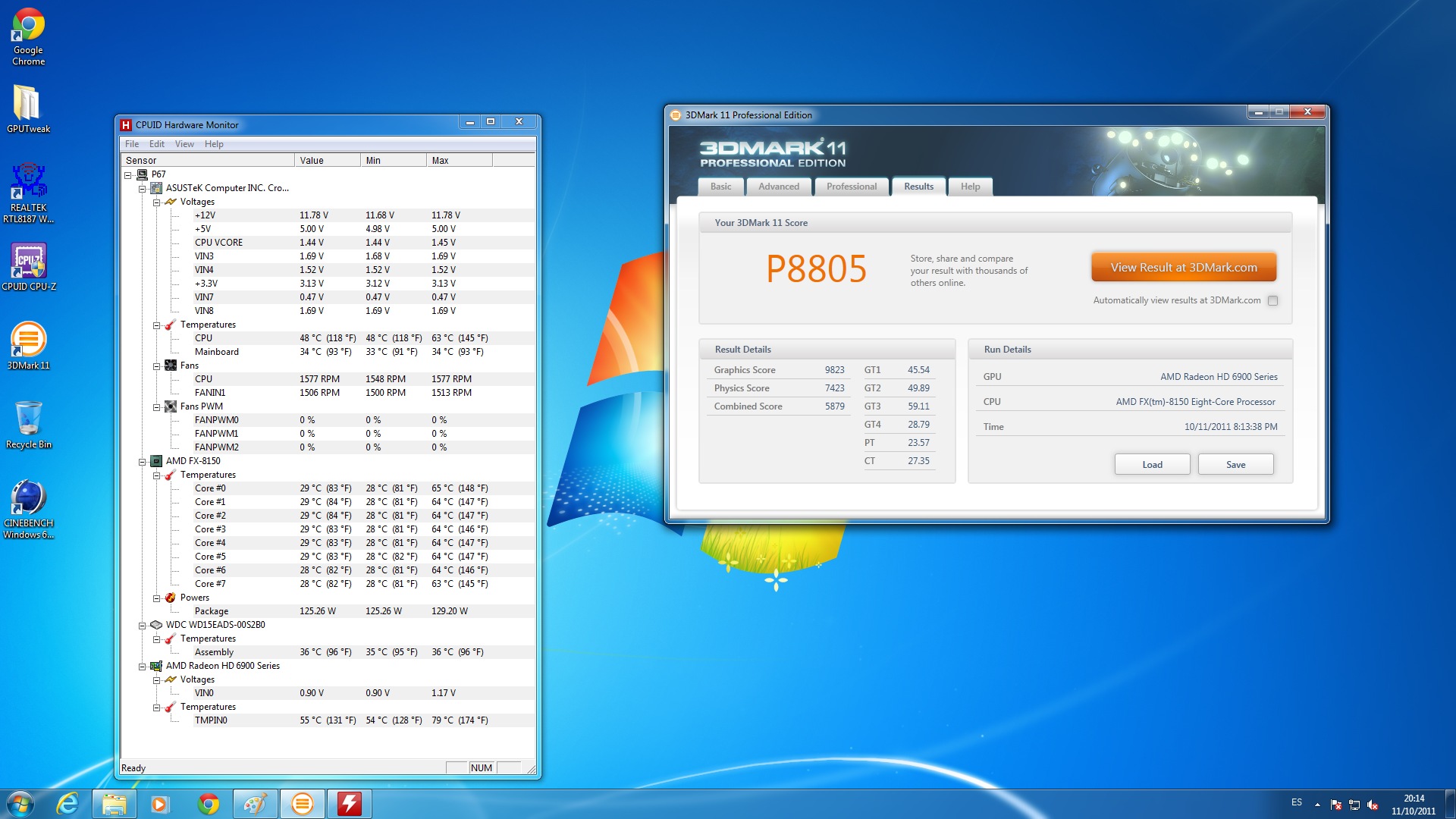Click the CINEBENCH desktop icon
The image size is (1456, 819).
click(x=29, y=500)
